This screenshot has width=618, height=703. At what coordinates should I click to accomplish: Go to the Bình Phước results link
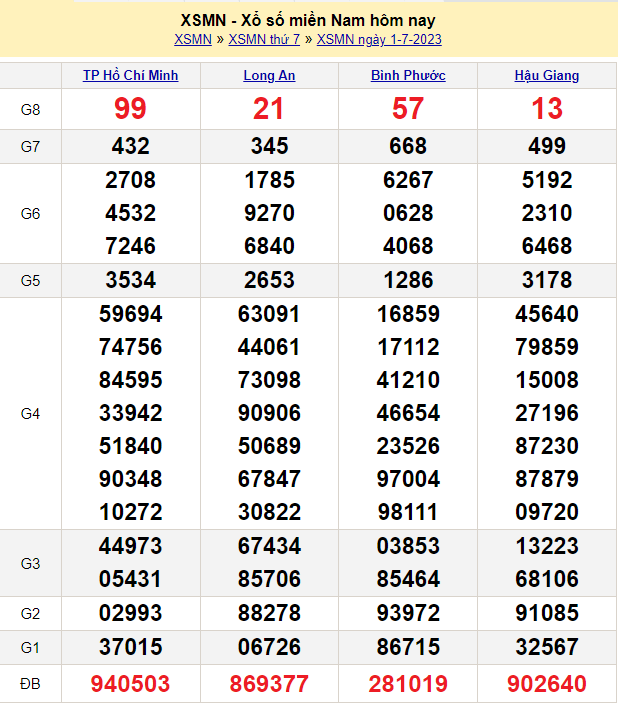408,75
